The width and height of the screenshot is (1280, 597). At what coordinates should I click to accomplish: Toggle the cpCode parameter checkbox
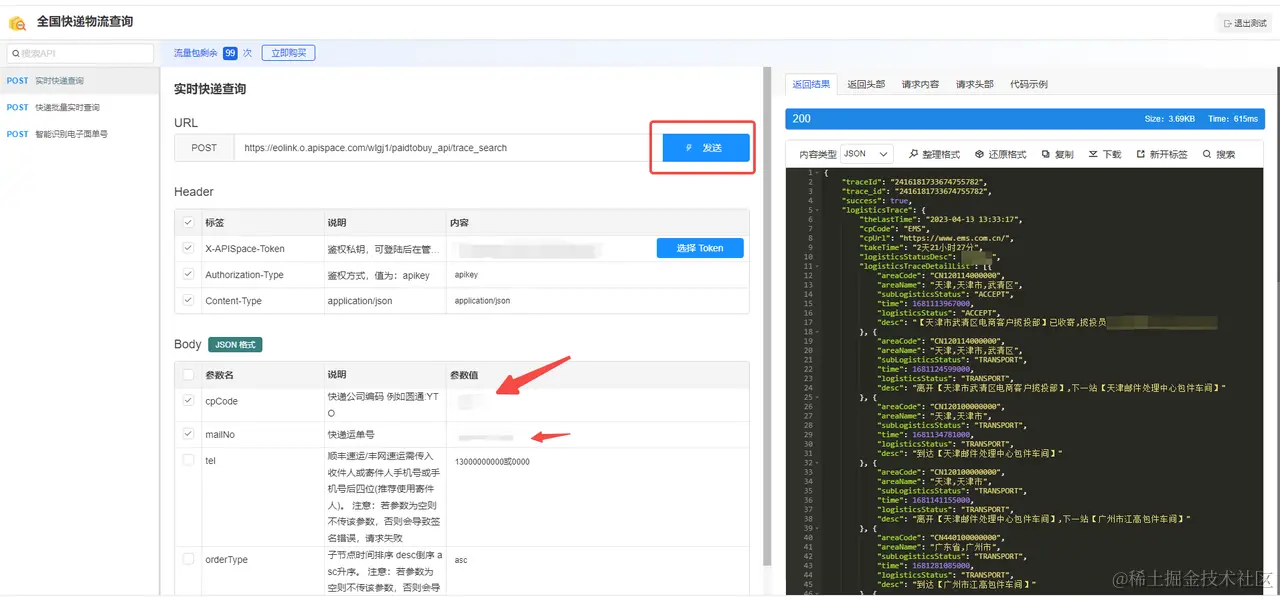189,401
